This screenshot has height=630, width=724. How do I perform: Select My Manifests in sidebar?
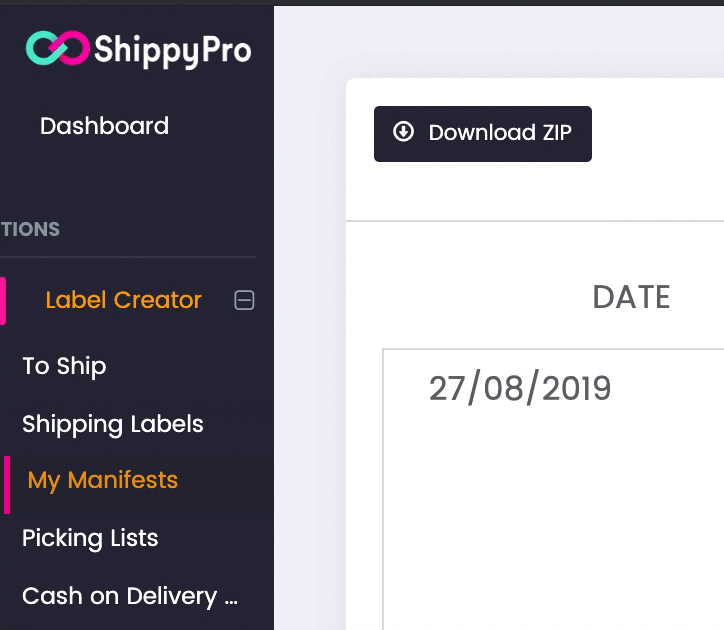click(x=103, y=480)
